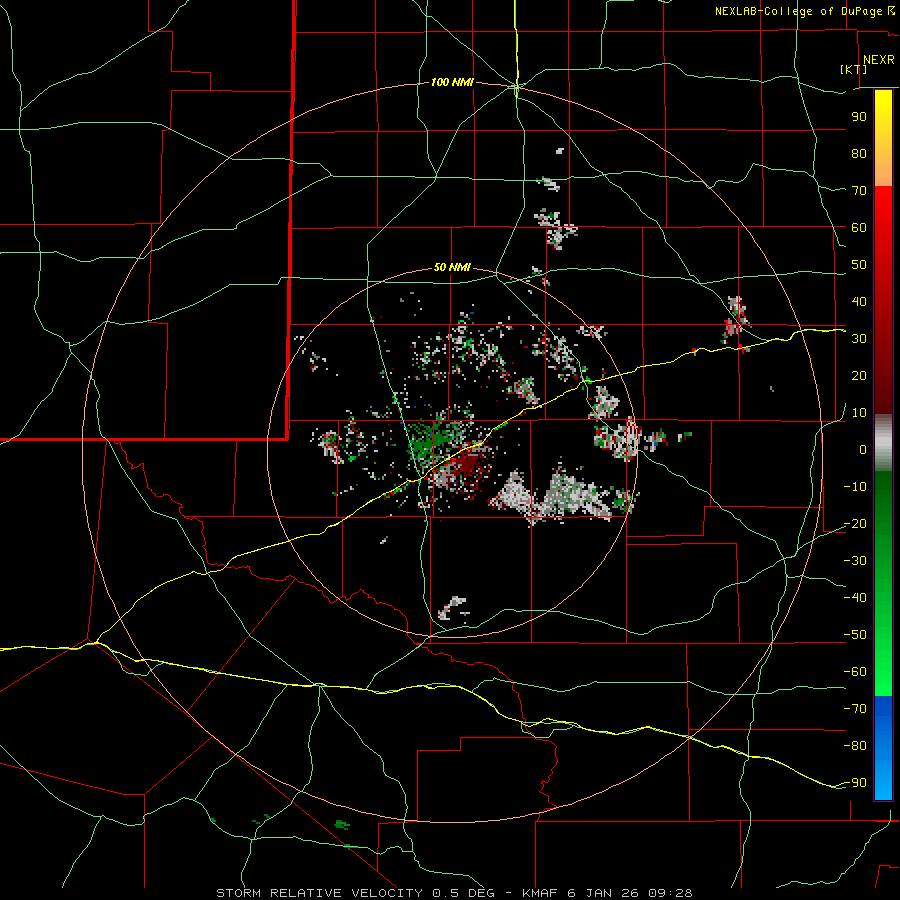Click the NEXR label above the color bar

[x=879, y=60]
